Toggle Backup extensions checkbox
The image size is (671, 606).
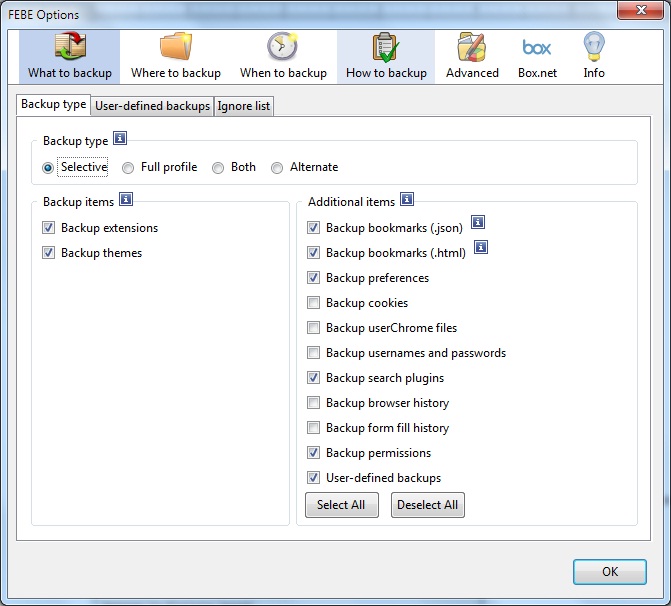coord(48,227)
